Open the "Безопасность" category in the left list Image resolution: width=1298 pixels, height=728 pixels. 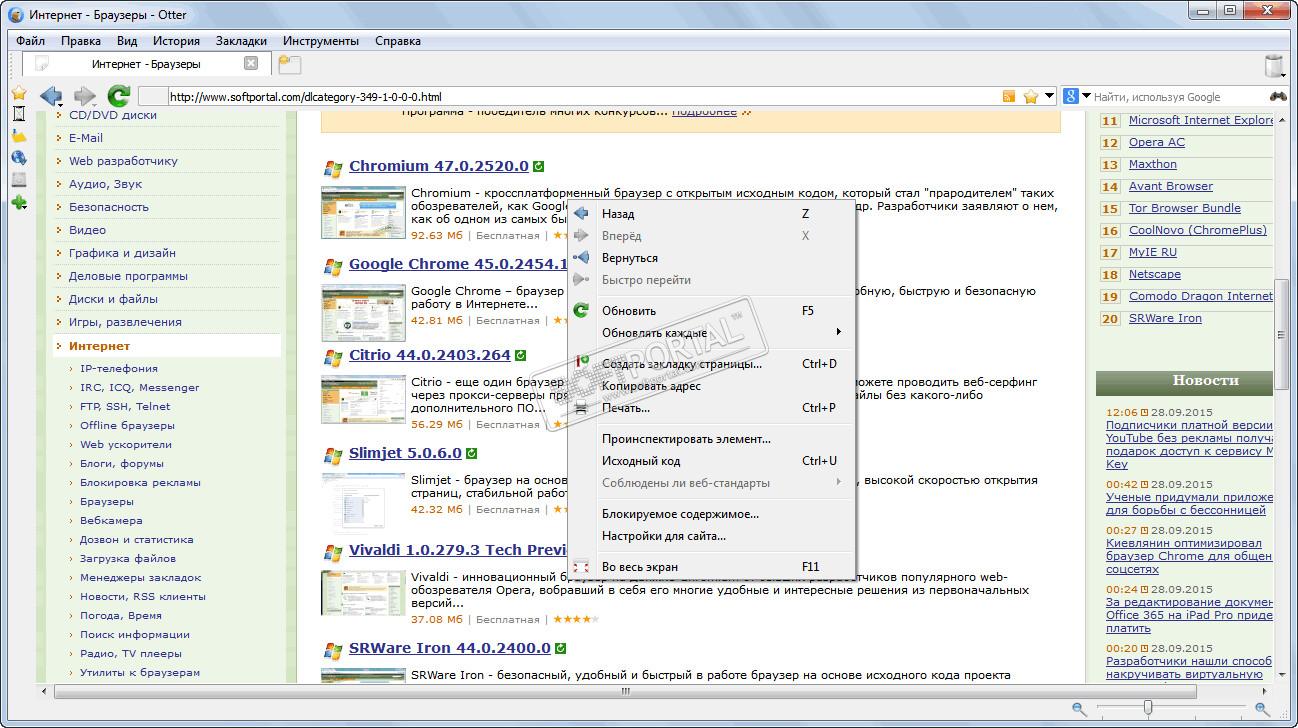(108, 207)
